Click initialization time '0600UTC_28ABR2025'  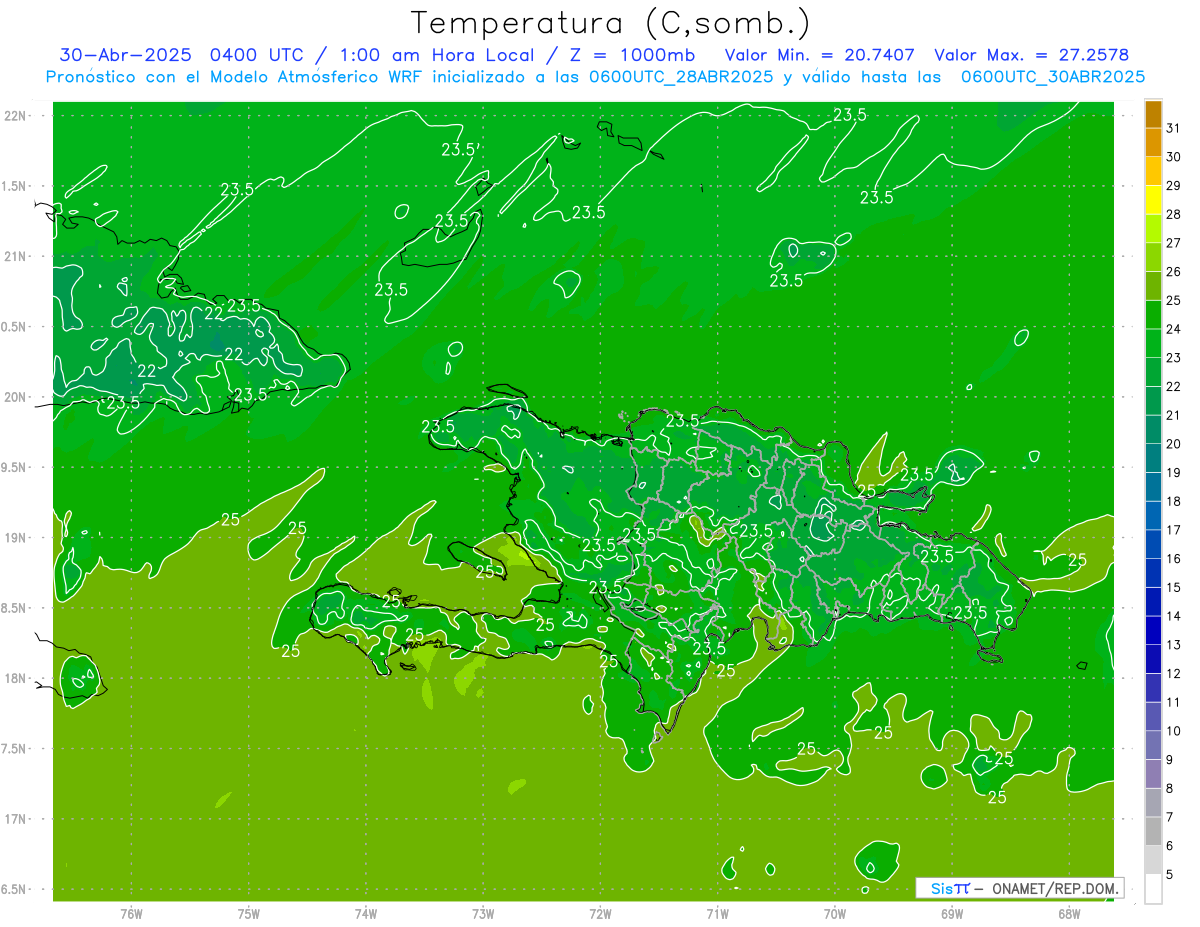pyautogui.click(x=681, y=77)
